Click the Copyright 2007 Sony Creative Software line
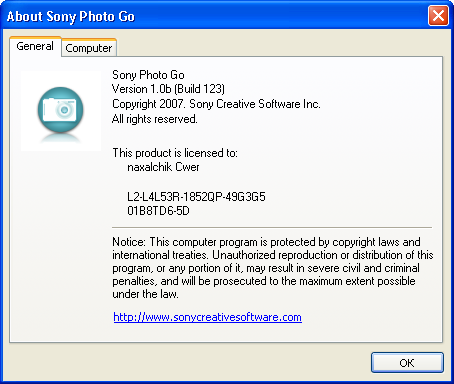This screenshot has height=384, width=454. pos(216,104)
